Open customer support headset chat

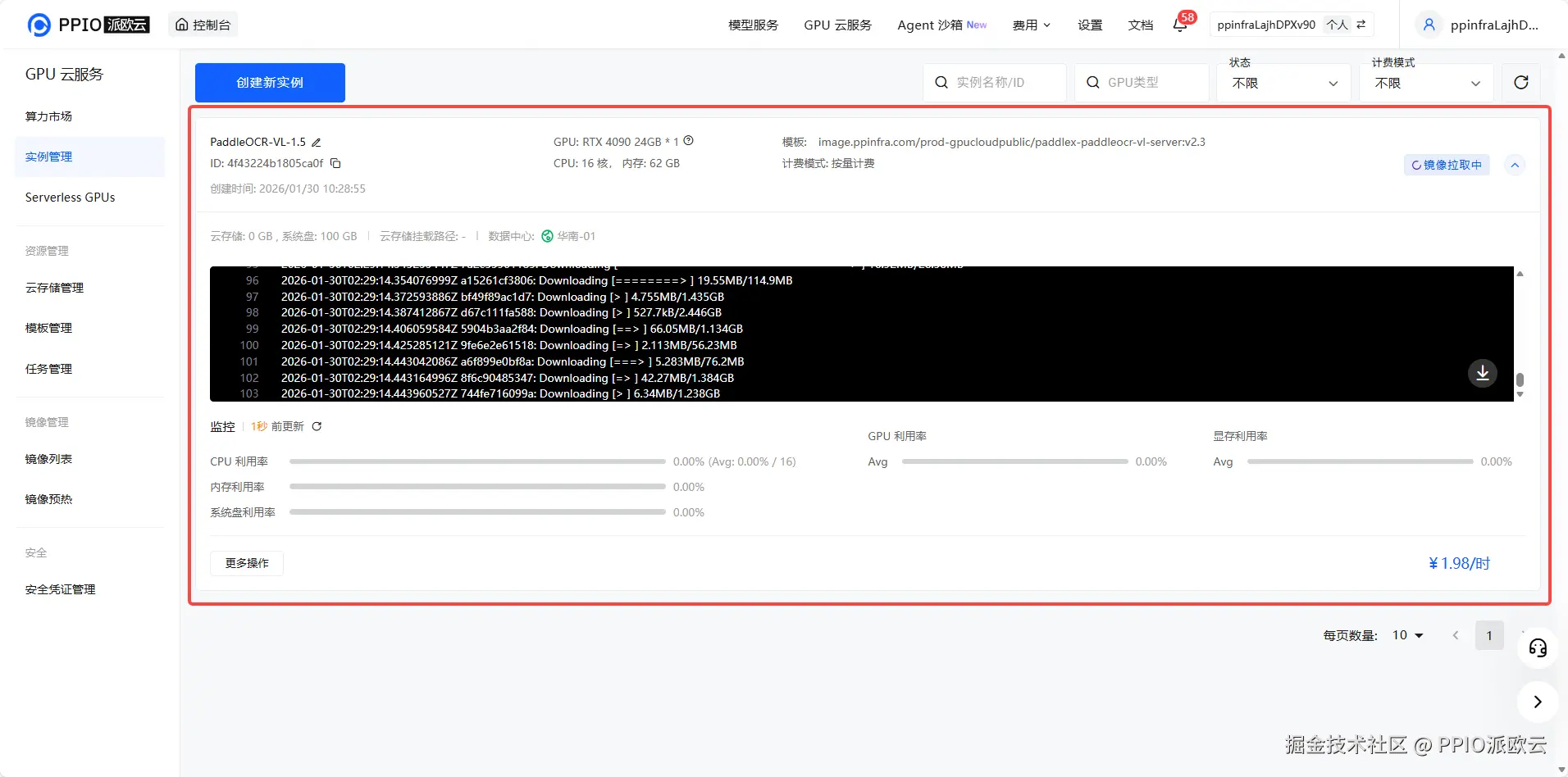(x=1538, y=648)
